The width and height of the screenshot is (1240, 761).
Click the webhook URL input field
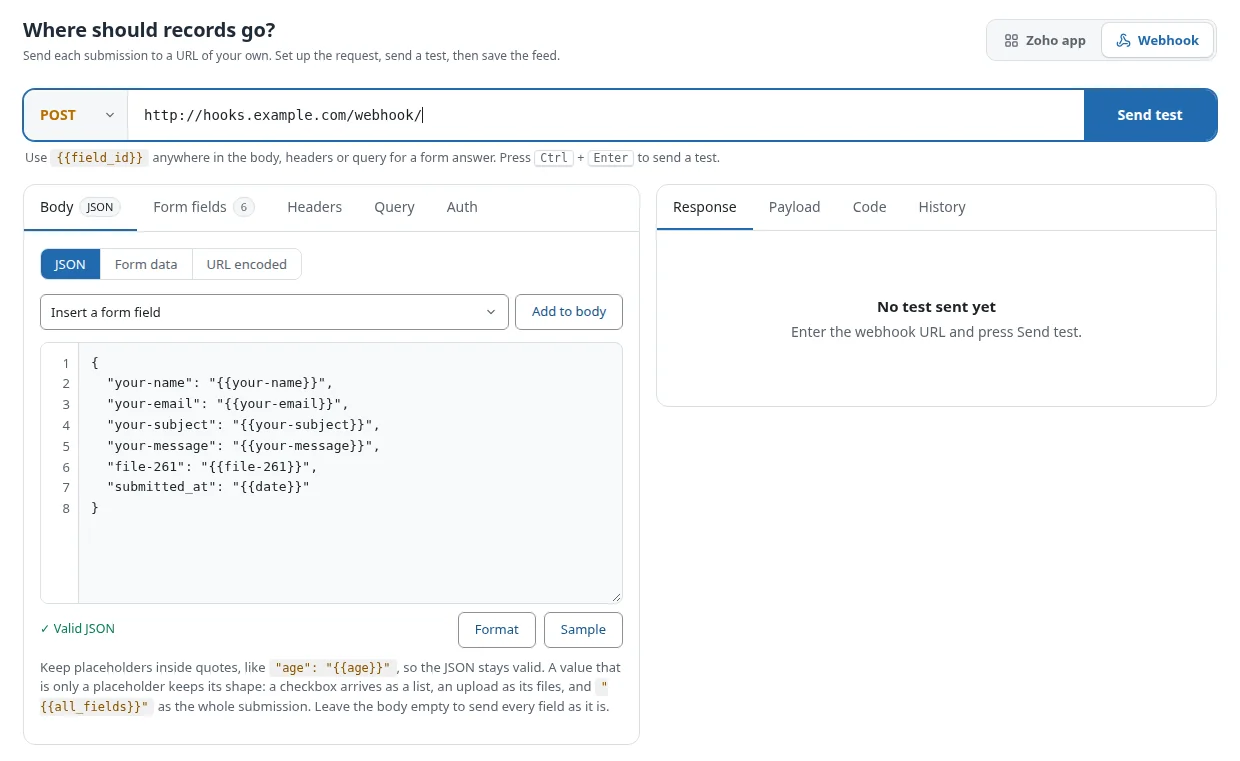point(606,115)
